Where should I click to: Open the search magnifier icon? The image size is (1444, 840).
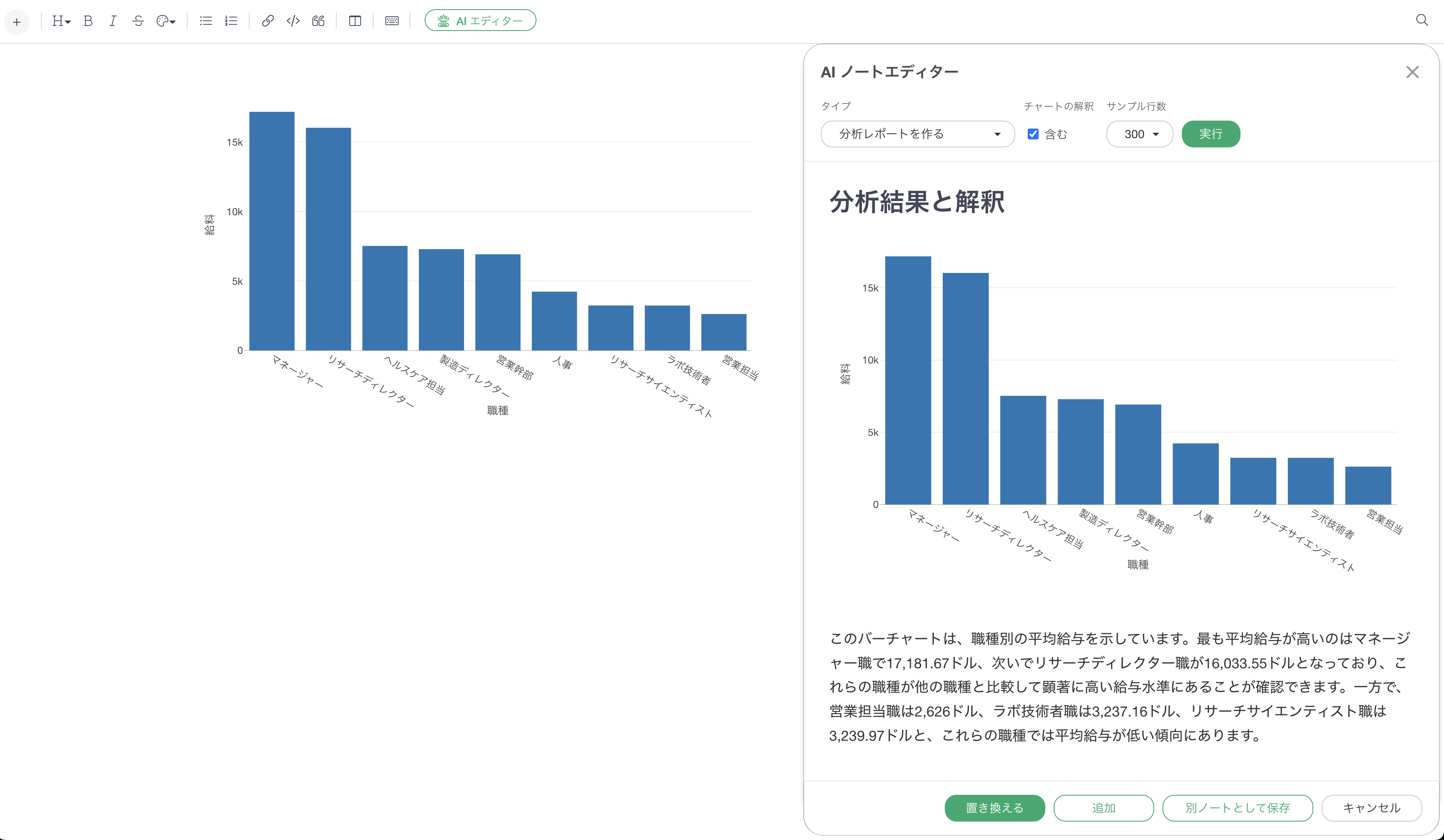[x=1422, y=21]
